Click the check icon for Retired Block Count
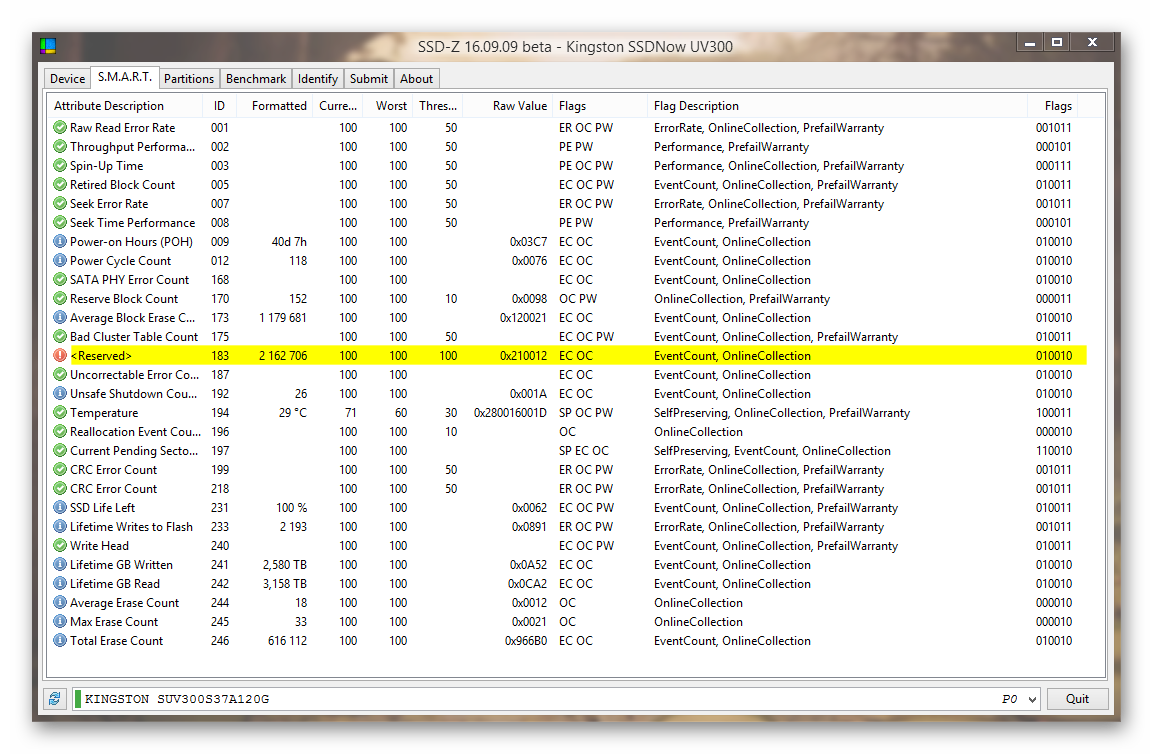This screenshot has height=754, width=1153. 60,185
